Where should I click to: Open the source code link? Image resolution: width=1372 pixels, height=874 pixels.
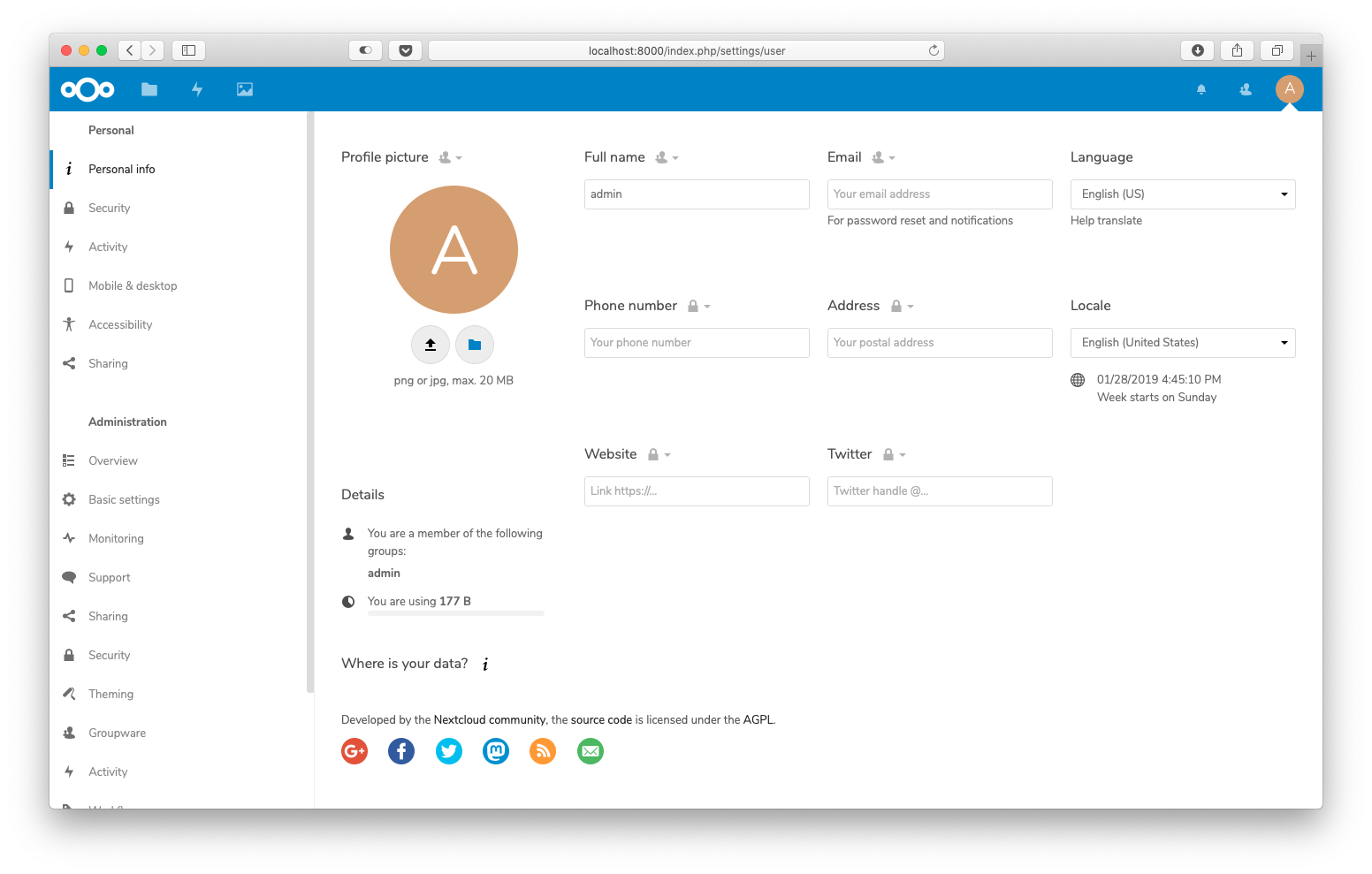click(601, 720)
